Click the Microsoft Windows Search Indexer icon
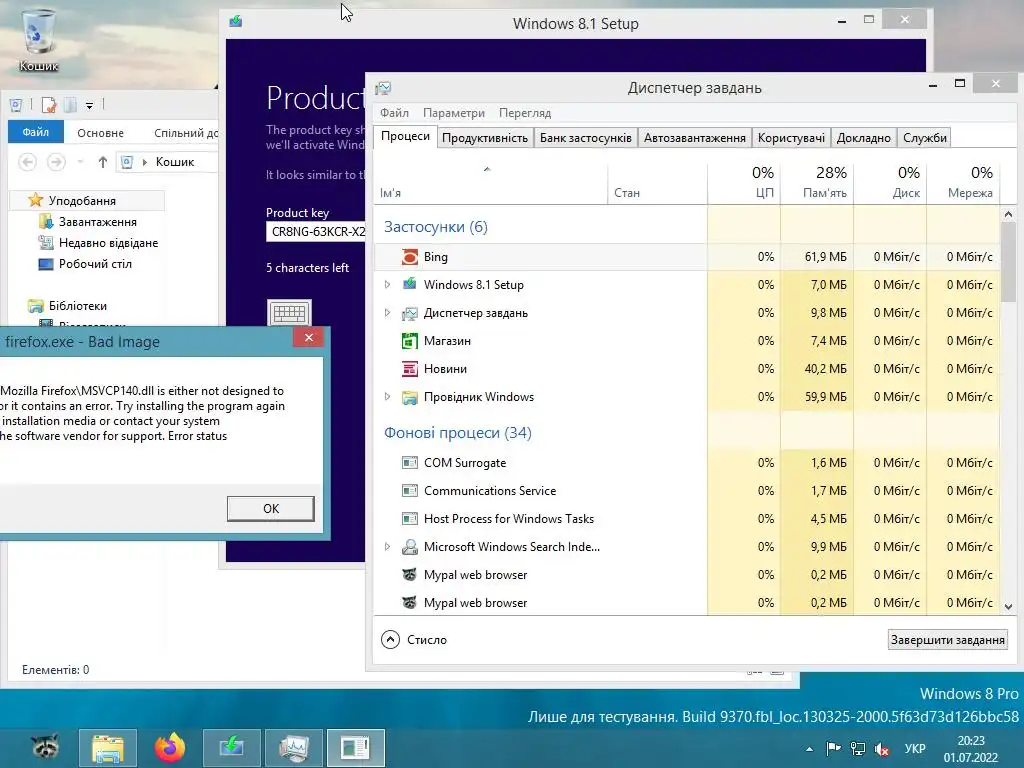The width and height of the screenshot is (1024, 768). point(409,547)
